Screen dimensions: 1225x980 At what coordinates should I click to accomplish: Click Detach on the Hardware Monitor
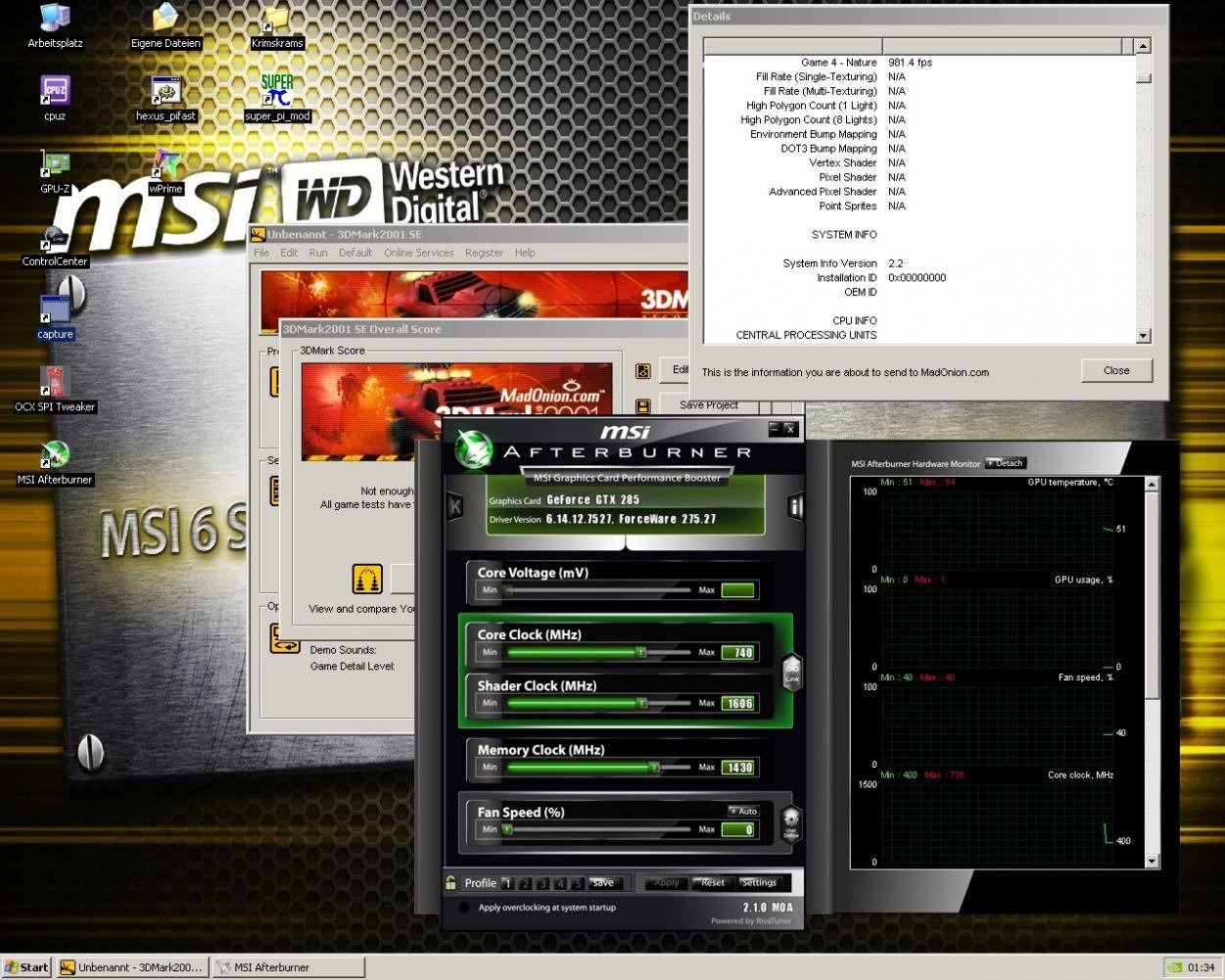pyautogui.click(x=1006, y=463)
